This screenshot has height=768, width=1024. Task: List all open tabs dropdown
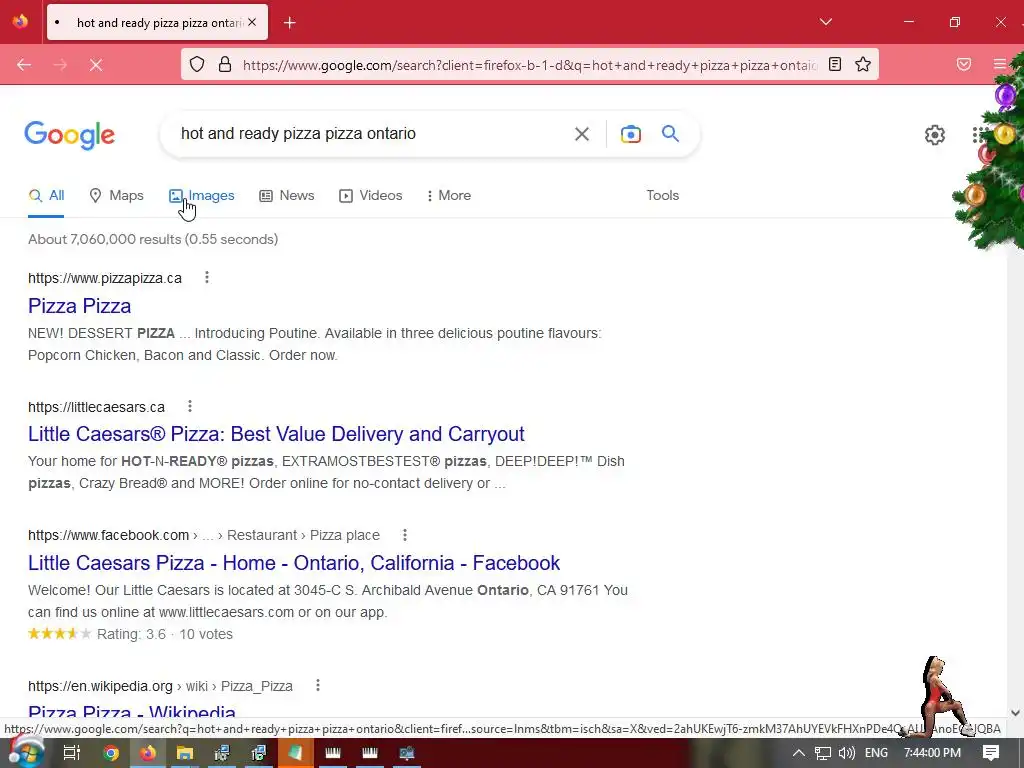coord(825,22)
